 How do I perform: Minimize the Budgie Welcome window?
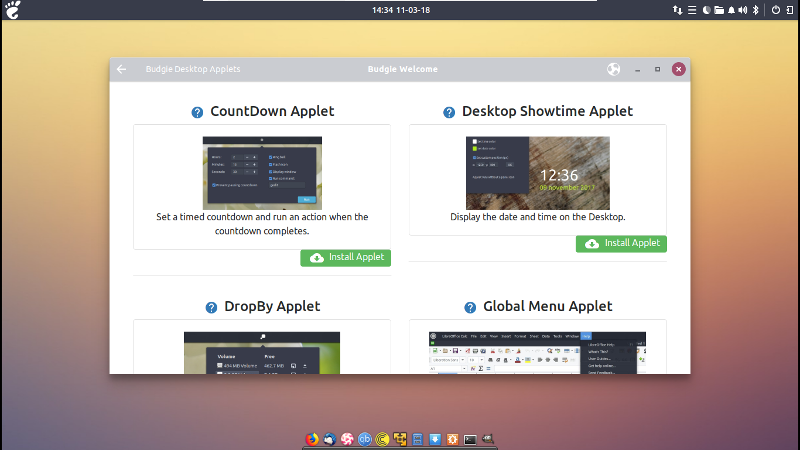point(637,69)
